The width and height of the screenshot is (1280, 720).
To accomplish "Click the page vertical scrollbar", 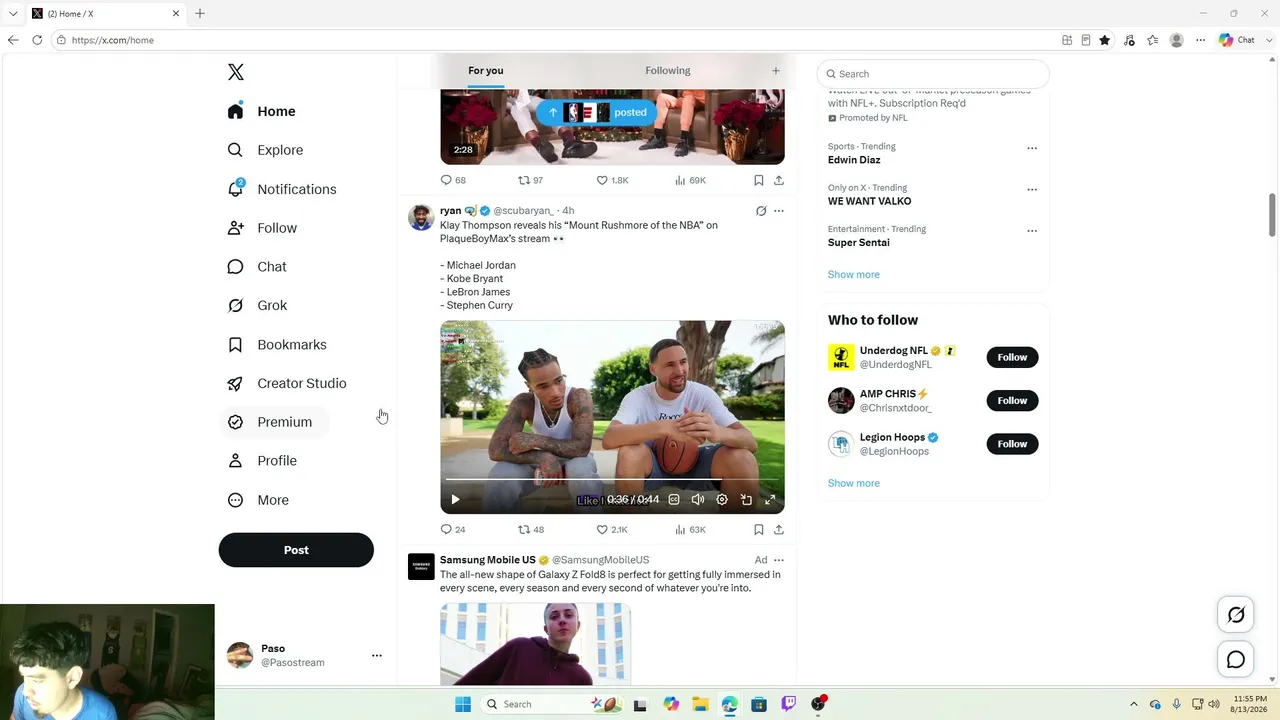I will [1273, 215].
